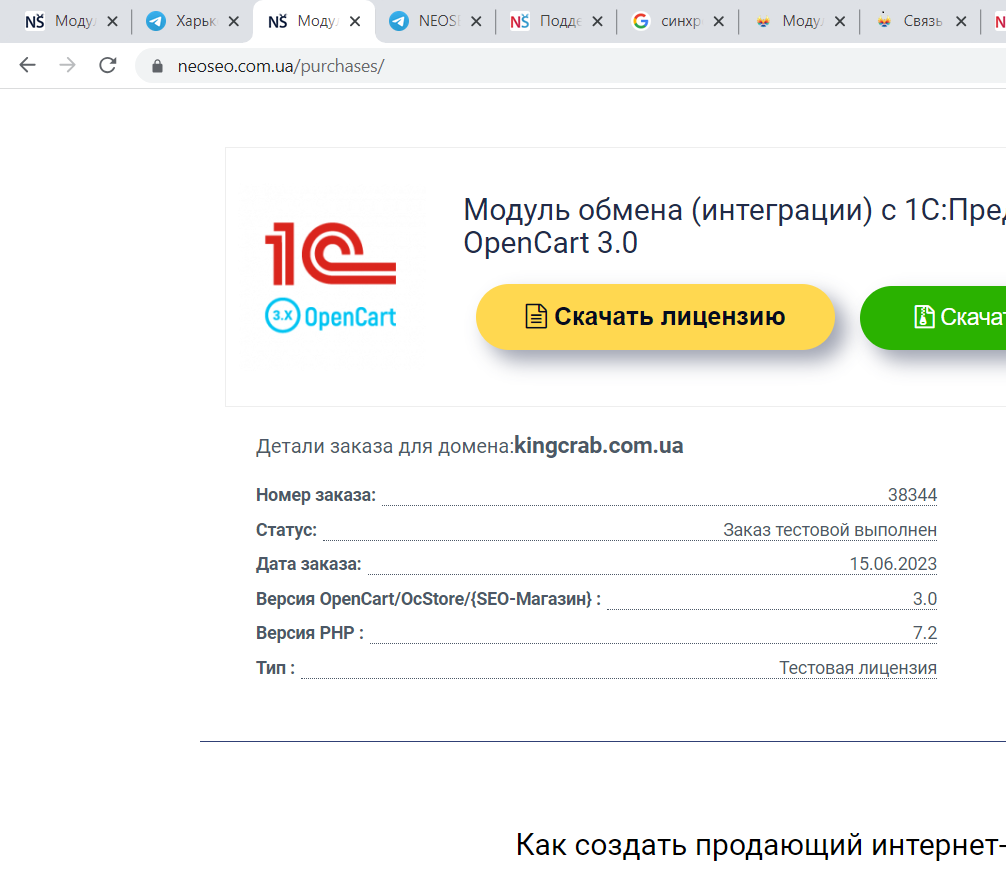Click the domain name kingcrab.com.ua
Viewport: 1006px width, 888px height.
[599, 446]
